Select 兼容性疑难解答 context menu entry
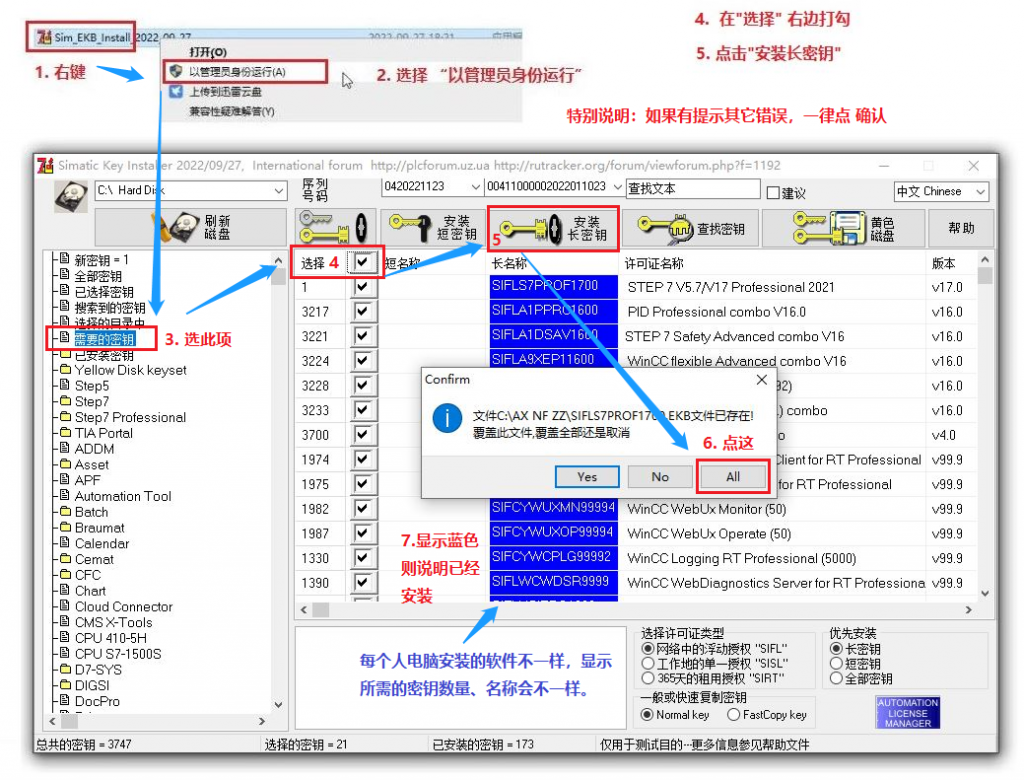This screenshot has width=1024, height=780. click(x=231, y=111)
